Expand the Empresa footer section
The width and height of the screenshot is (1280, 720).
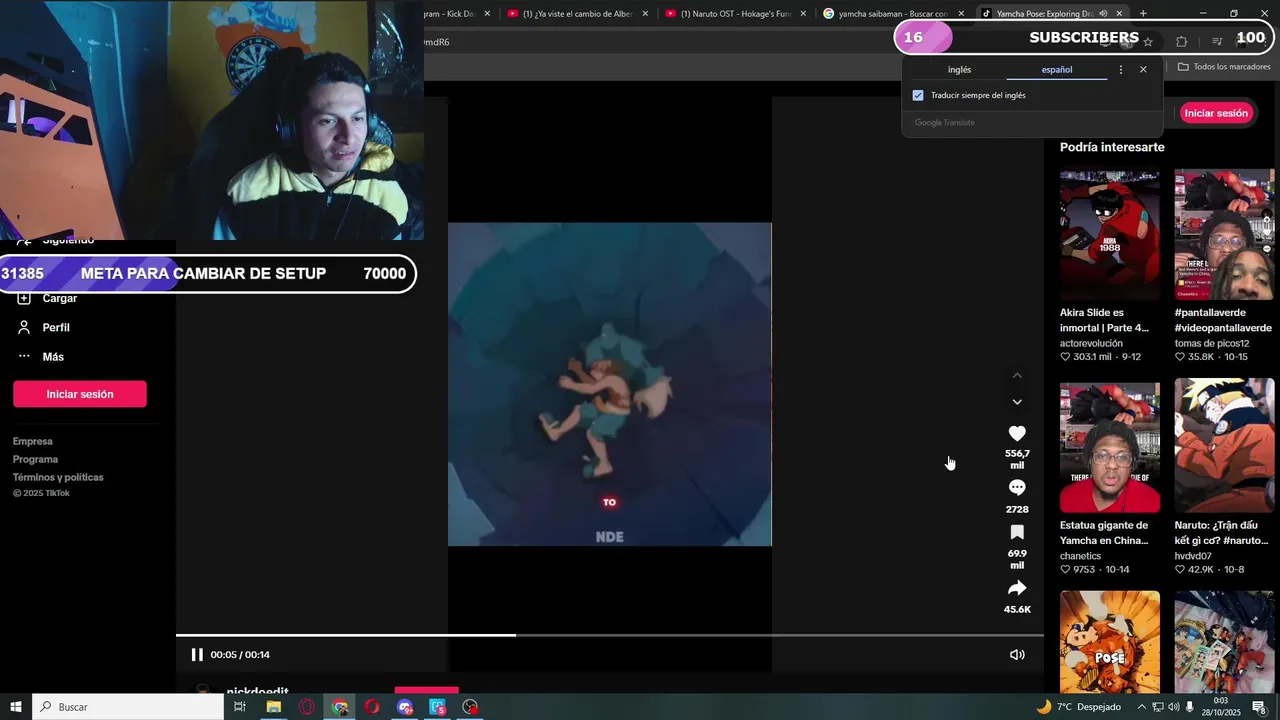pos(33,441)
